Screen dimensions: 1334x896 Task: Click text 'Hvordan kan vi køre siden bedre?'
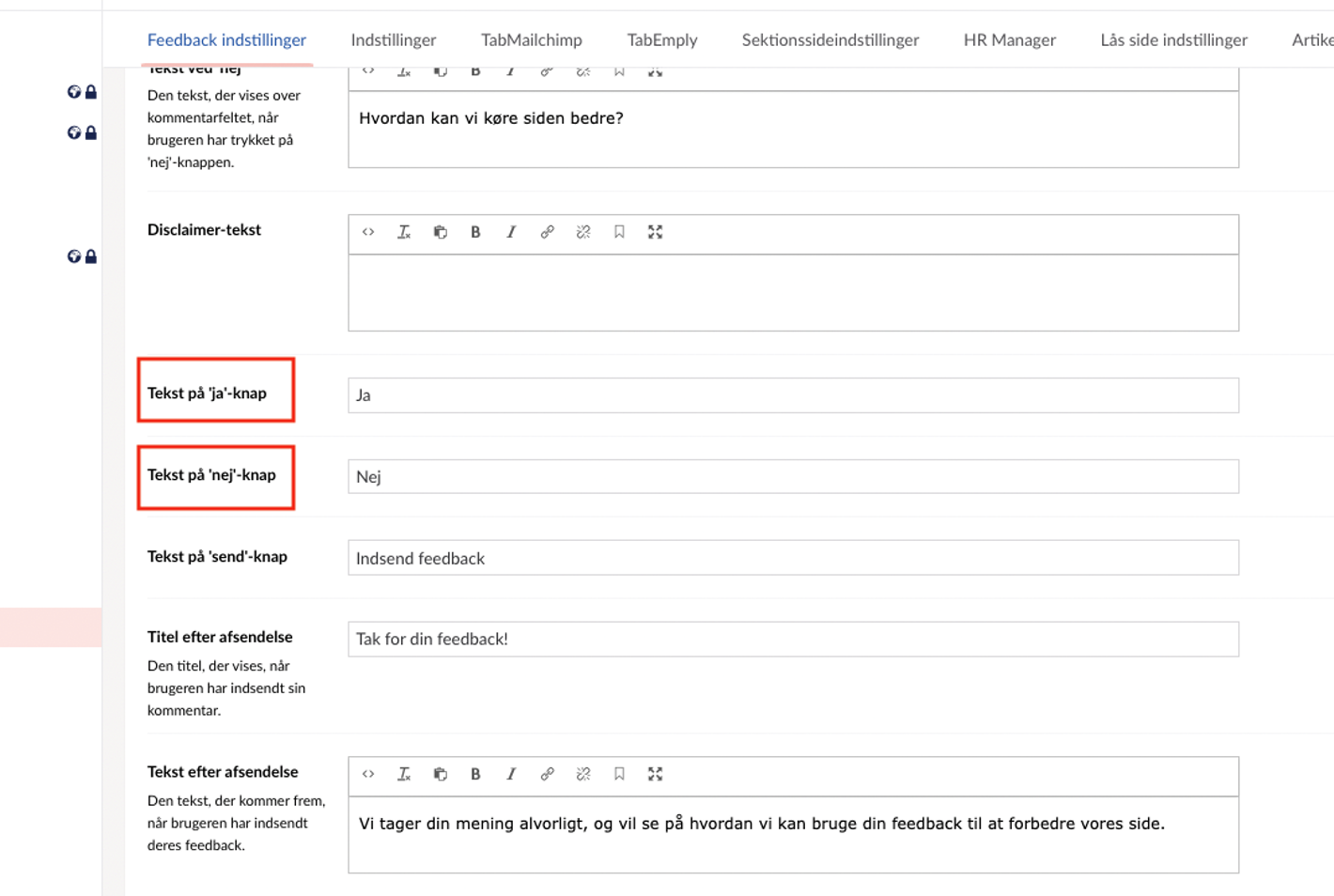[x=491, y=118]
